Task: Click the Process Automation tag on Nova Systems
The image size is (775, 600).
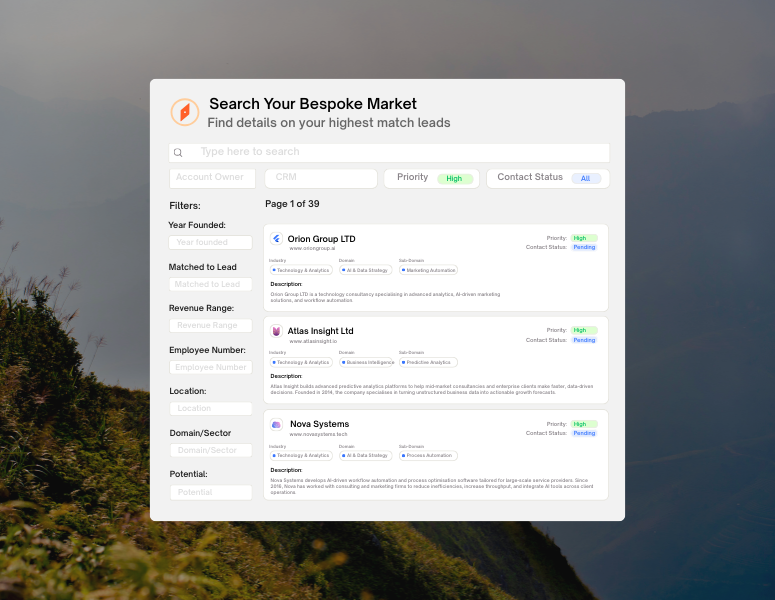Action: tap(428, 455)
